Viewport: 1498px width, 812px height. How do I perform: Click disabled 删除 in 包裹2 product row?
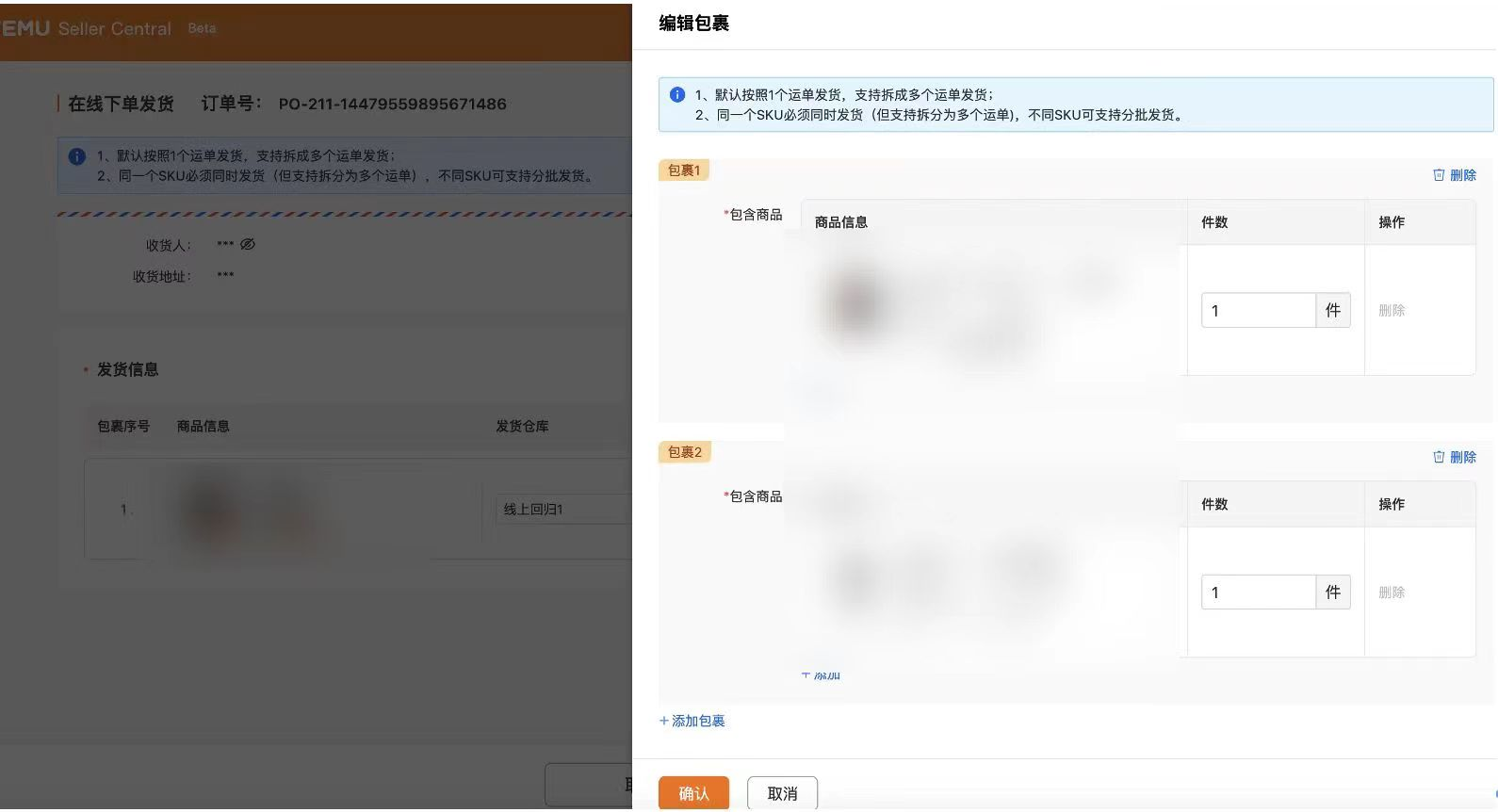tap(1392, 592)
